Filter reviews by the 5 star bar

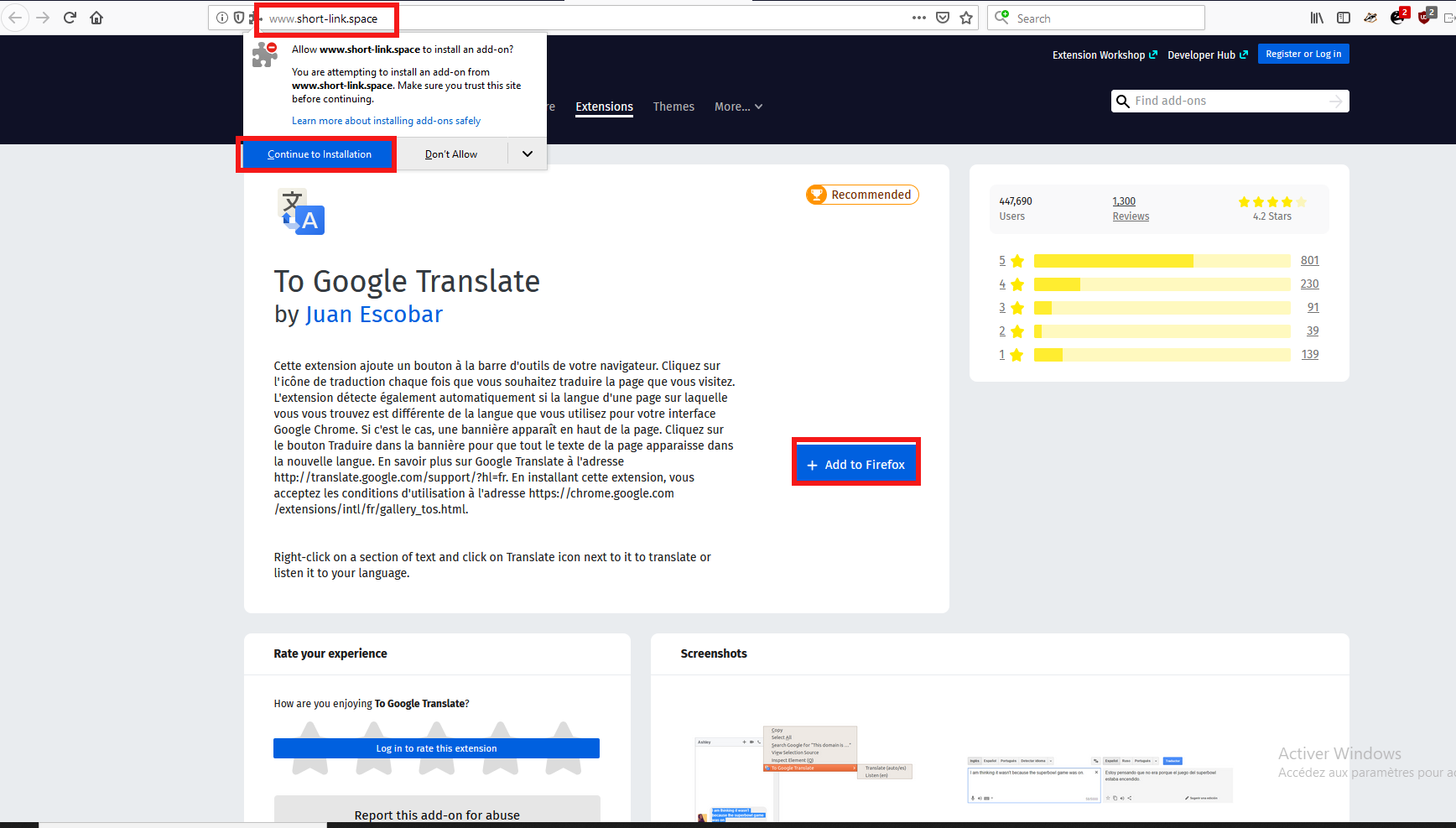tap(1162, 261)
